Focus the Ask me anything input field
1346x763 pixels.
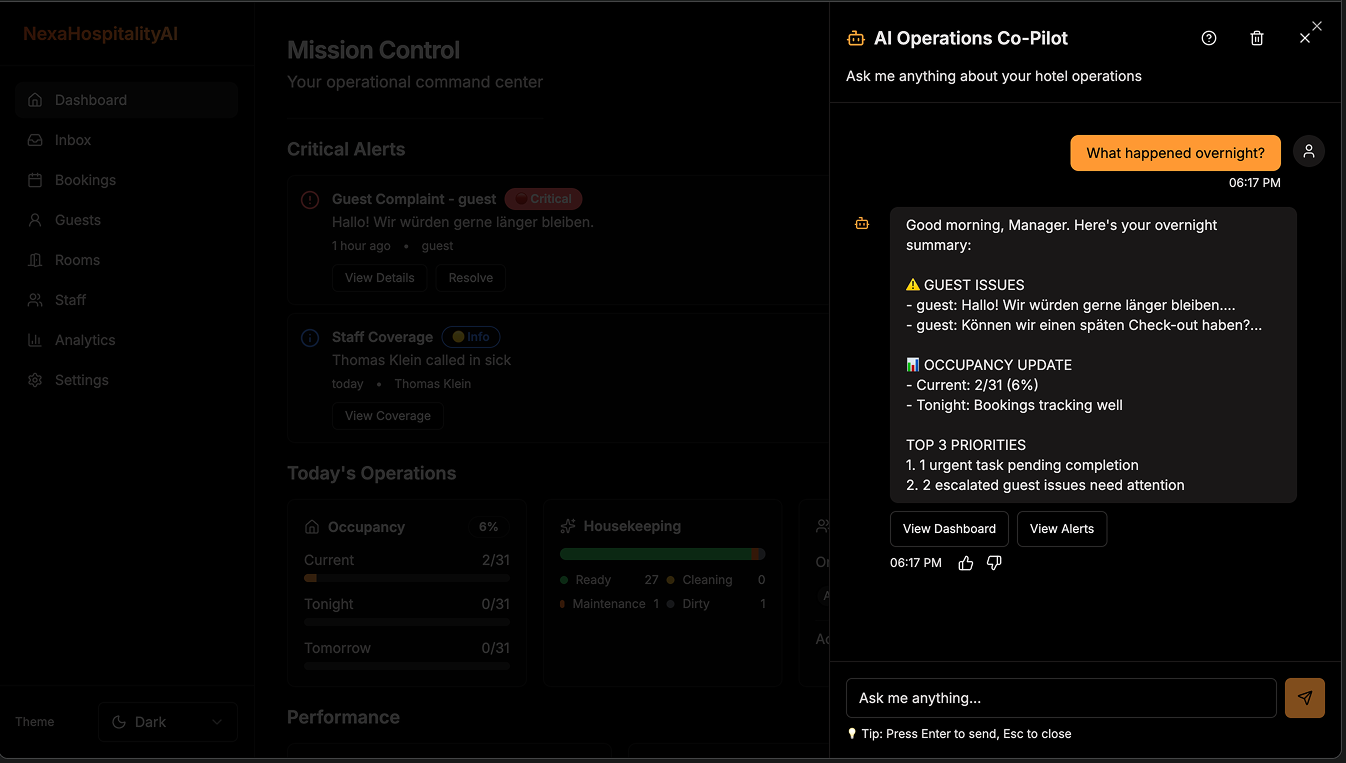(x=1061, y=698)
